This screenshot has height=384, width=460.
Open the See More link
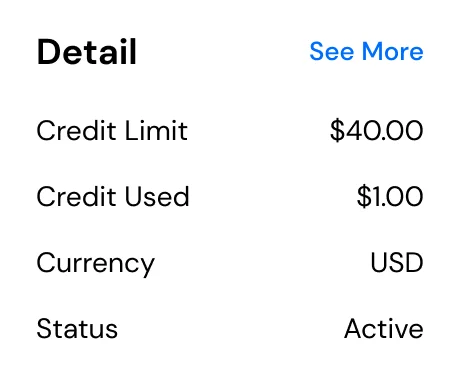coord(366,51)
